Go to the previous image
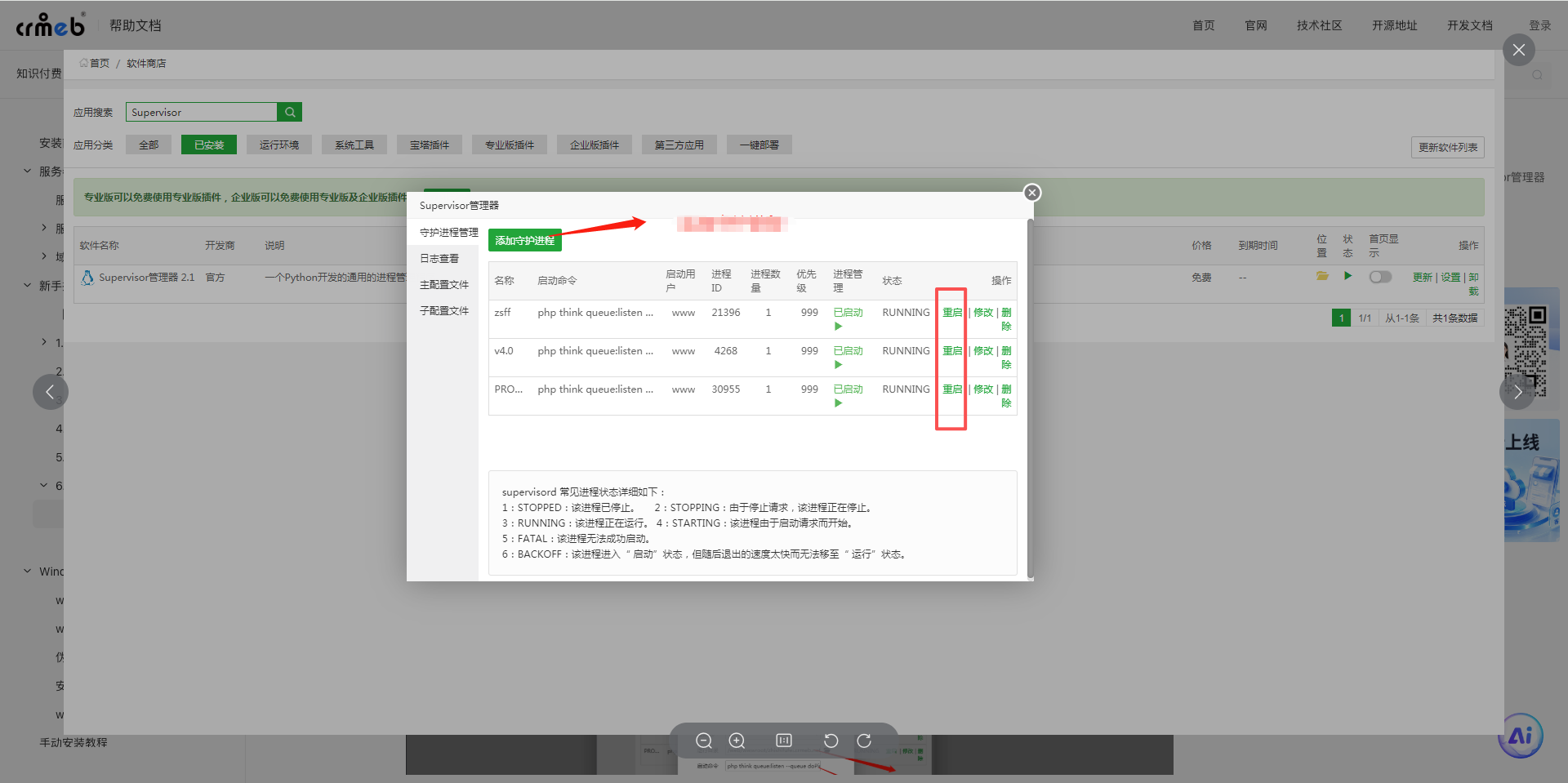1568x783 pixels. pos(50,392)
